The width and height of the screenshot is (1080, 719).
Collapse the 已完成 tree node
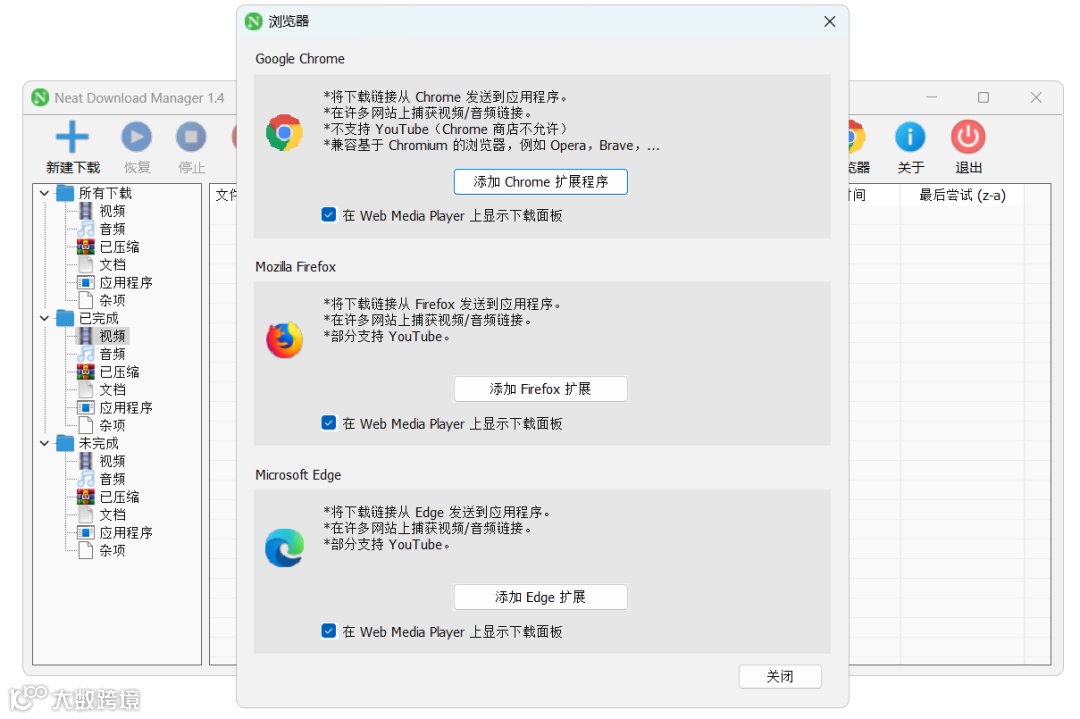(x=44, y=318)
